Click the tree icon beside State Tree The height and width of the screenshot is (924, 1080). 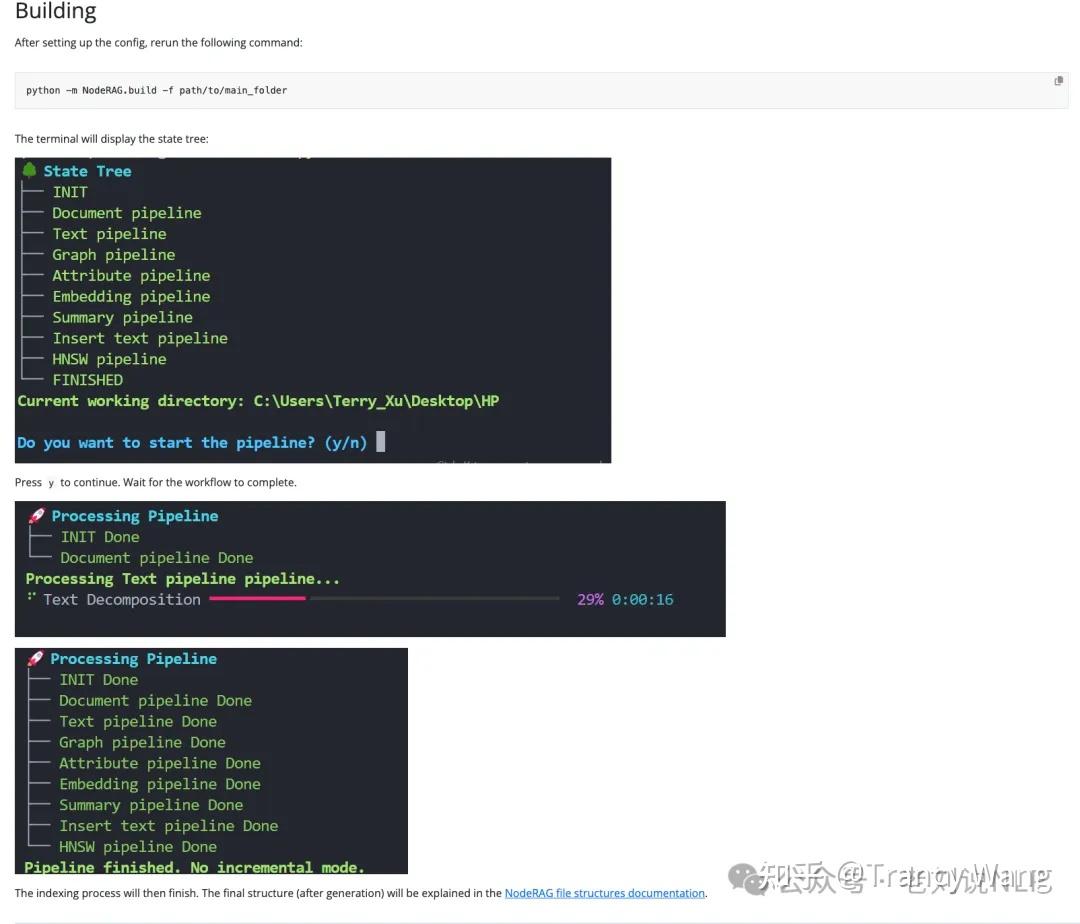(x=29, y=170)
